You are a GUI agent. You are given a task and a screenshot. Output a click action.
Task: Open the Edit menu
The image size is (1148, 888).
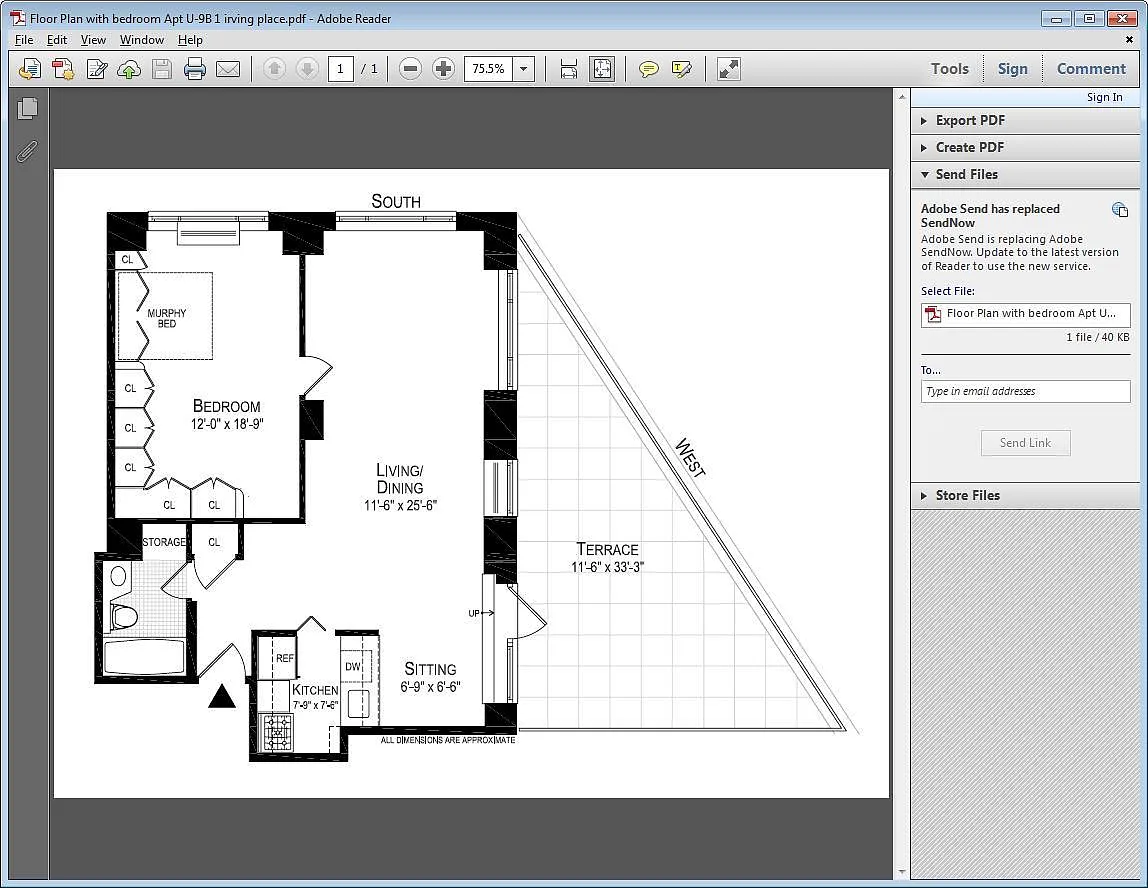[57, 40]
